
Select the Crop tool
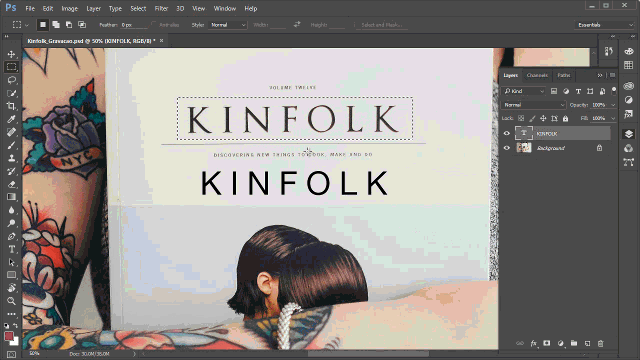pos(11,106)
